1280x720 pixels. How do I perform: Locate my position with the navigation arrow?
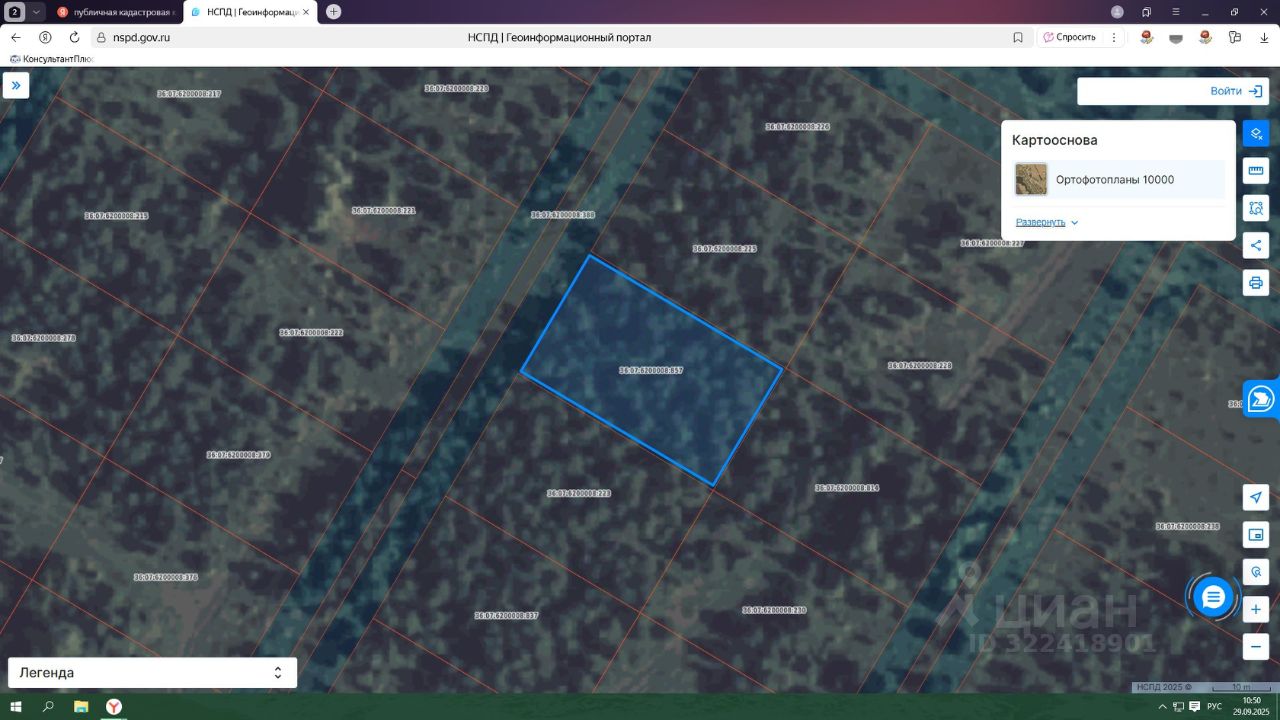[x=1256, y=497]
